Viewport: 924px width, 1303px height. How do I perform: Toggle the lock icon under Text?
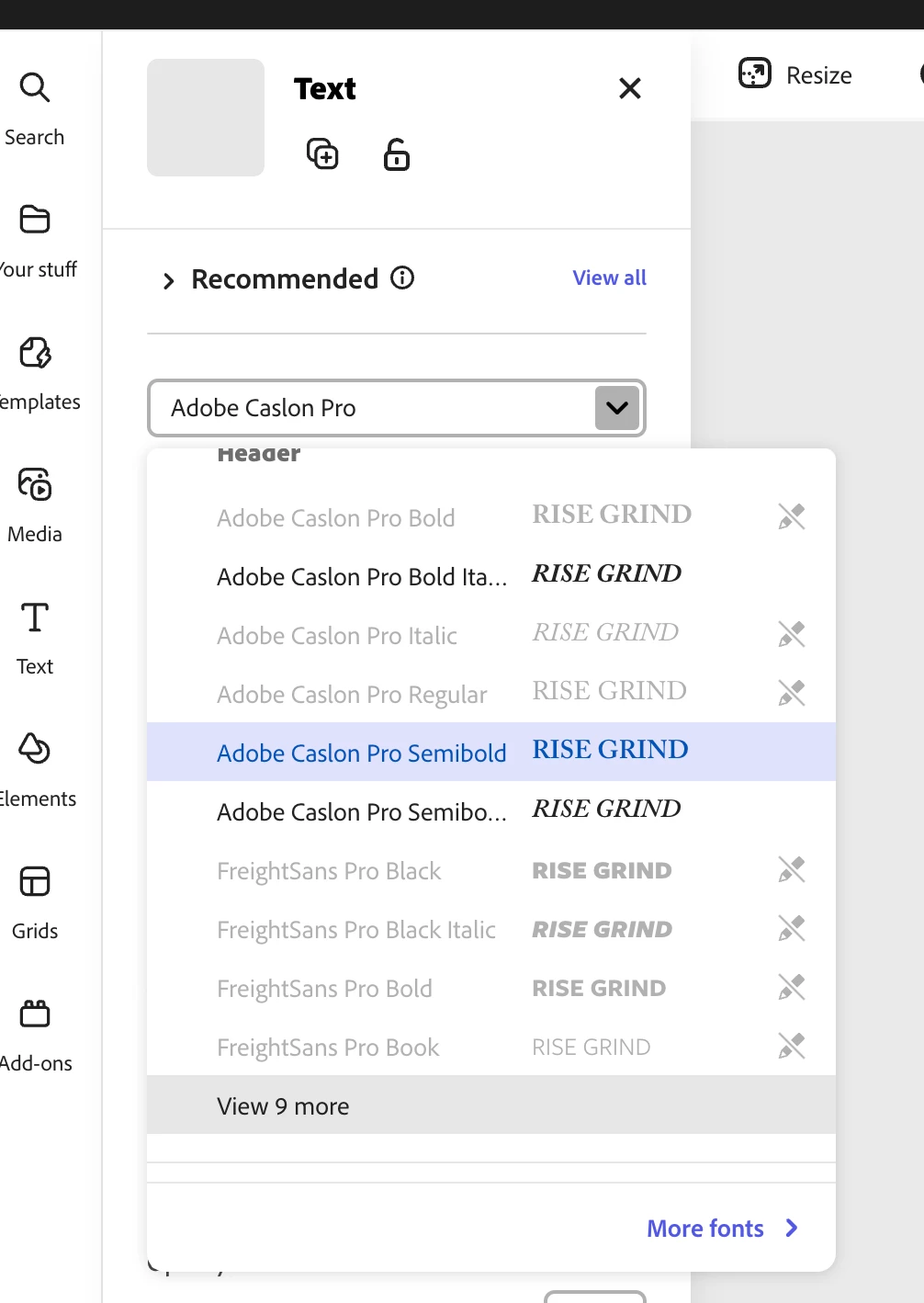(x=397, y=154)
